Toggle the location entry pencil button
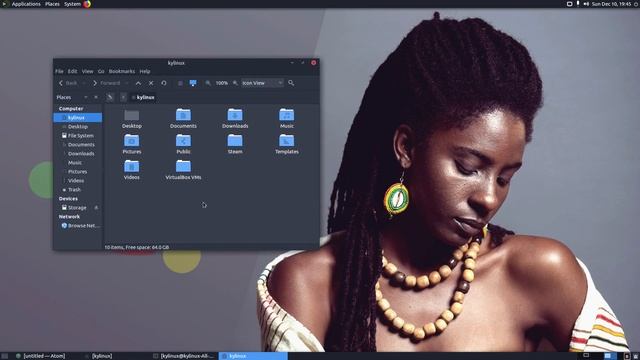 pos(110,97)
